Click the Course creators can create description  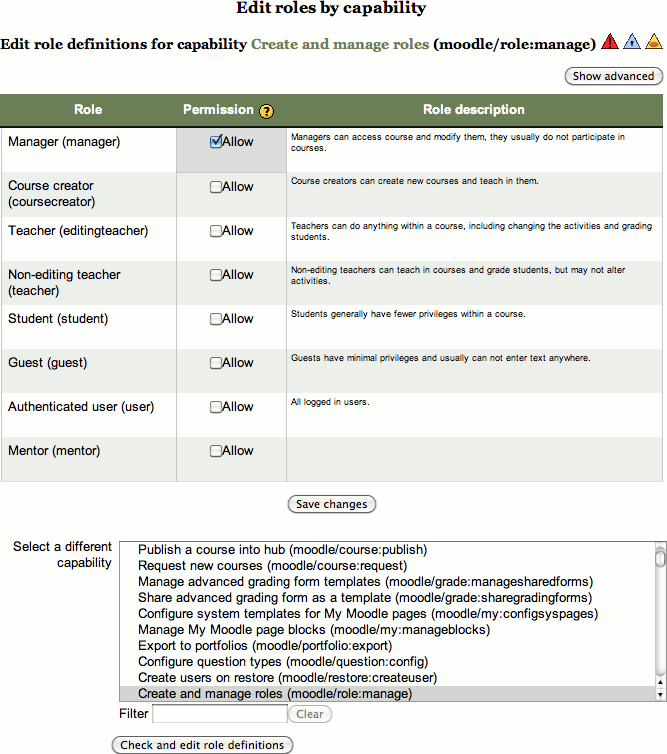pyautogui.click(x=415, y=181)
